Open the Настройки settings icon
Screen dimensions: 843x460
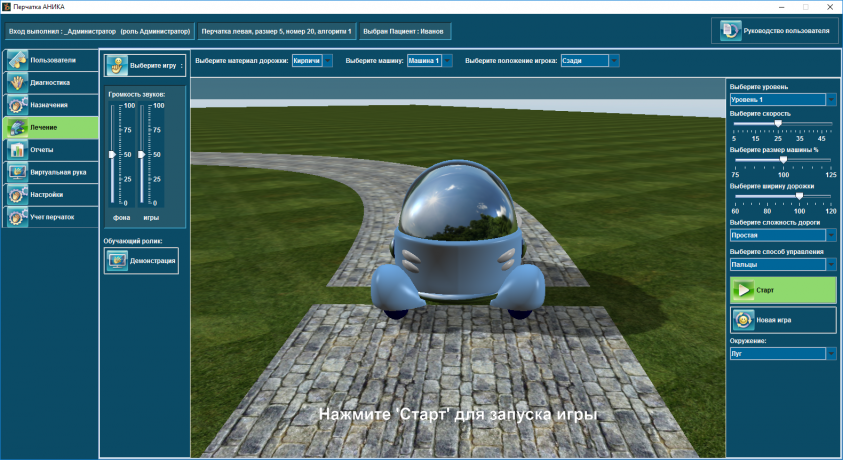coord(16,194)
